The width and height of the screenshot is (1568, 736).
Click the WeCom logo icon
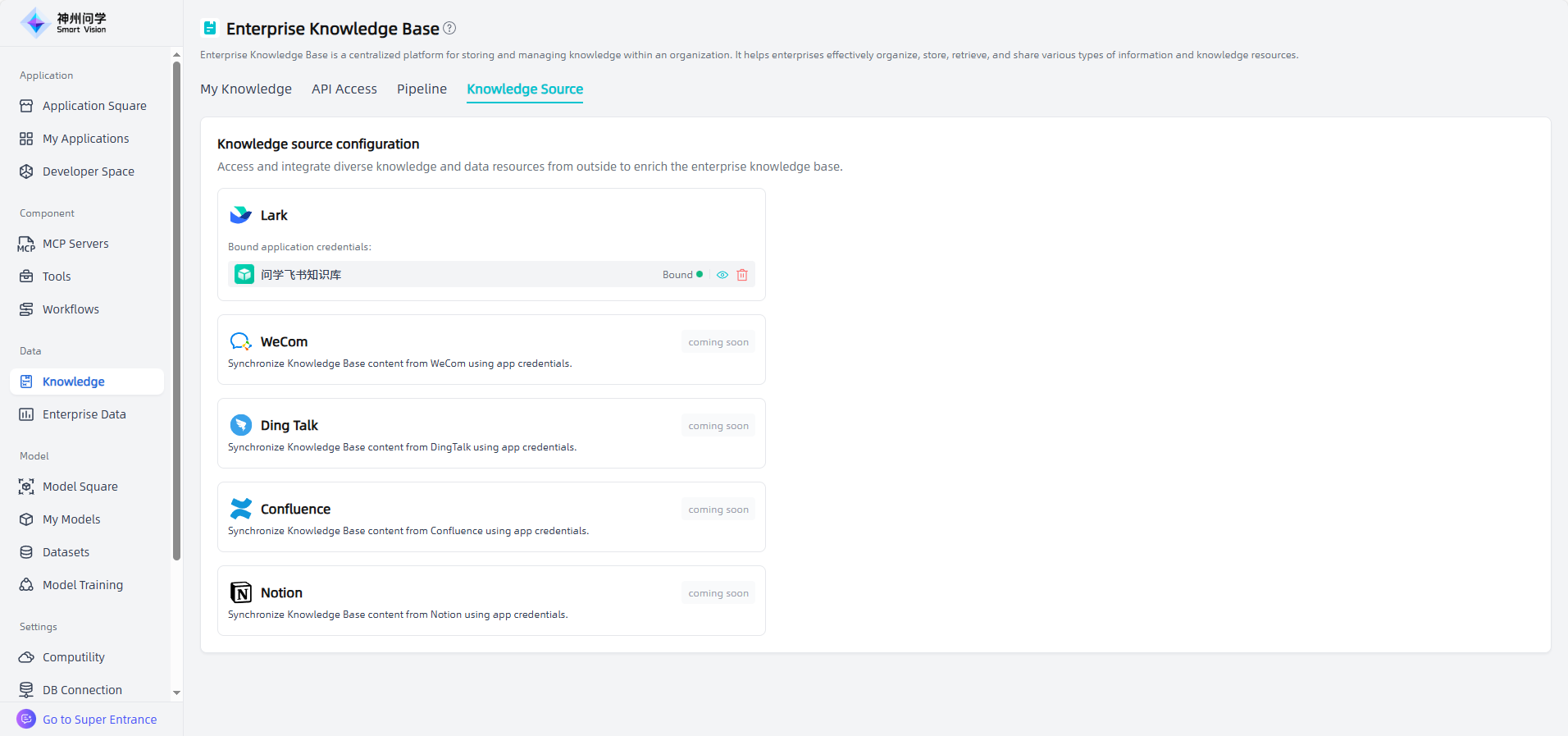[241, 341]
